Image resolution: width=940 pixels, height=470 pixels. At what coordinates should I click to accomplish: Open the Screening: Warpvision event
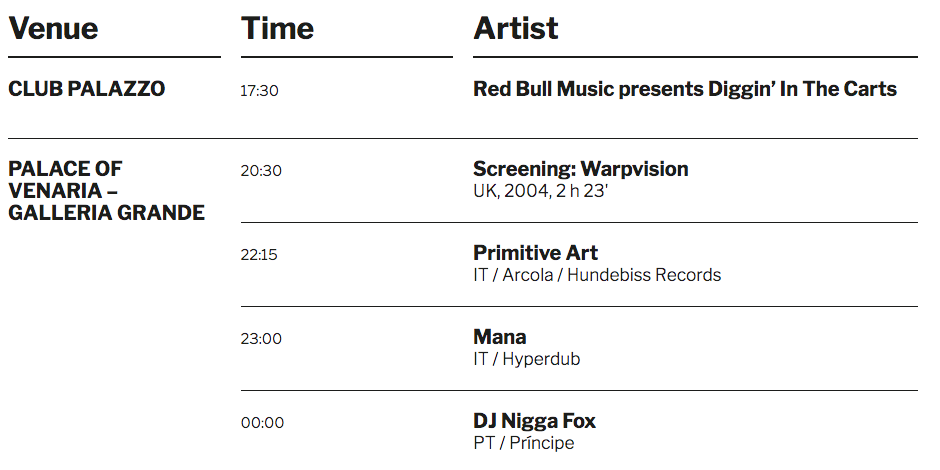point(581,169)
